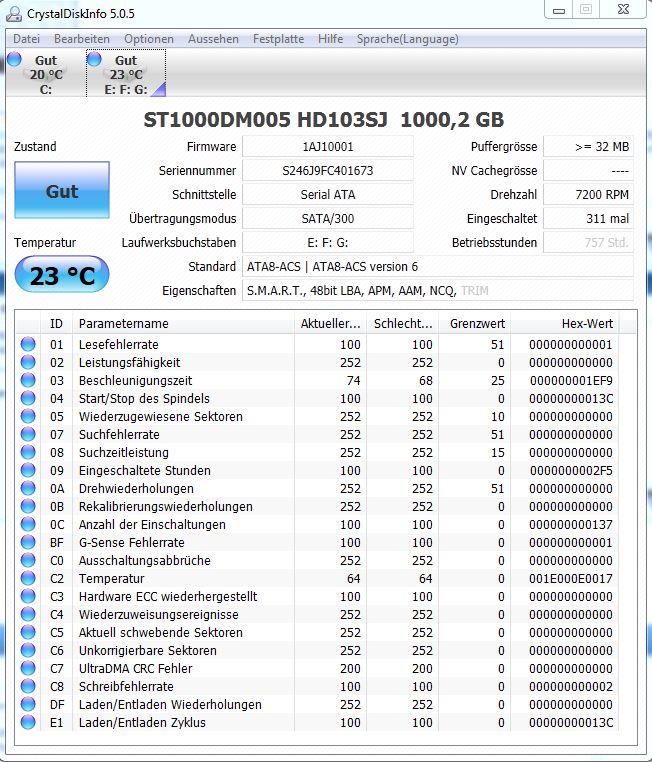The image size is (652, 762).
Task: Click status orb of Start/Stop des Spindels
Action: coord(28,398)
